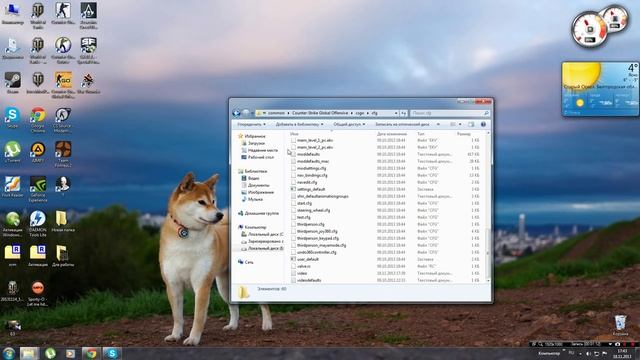
Task: Open the Steam desktop shortcut
Action: click(12, 83)
